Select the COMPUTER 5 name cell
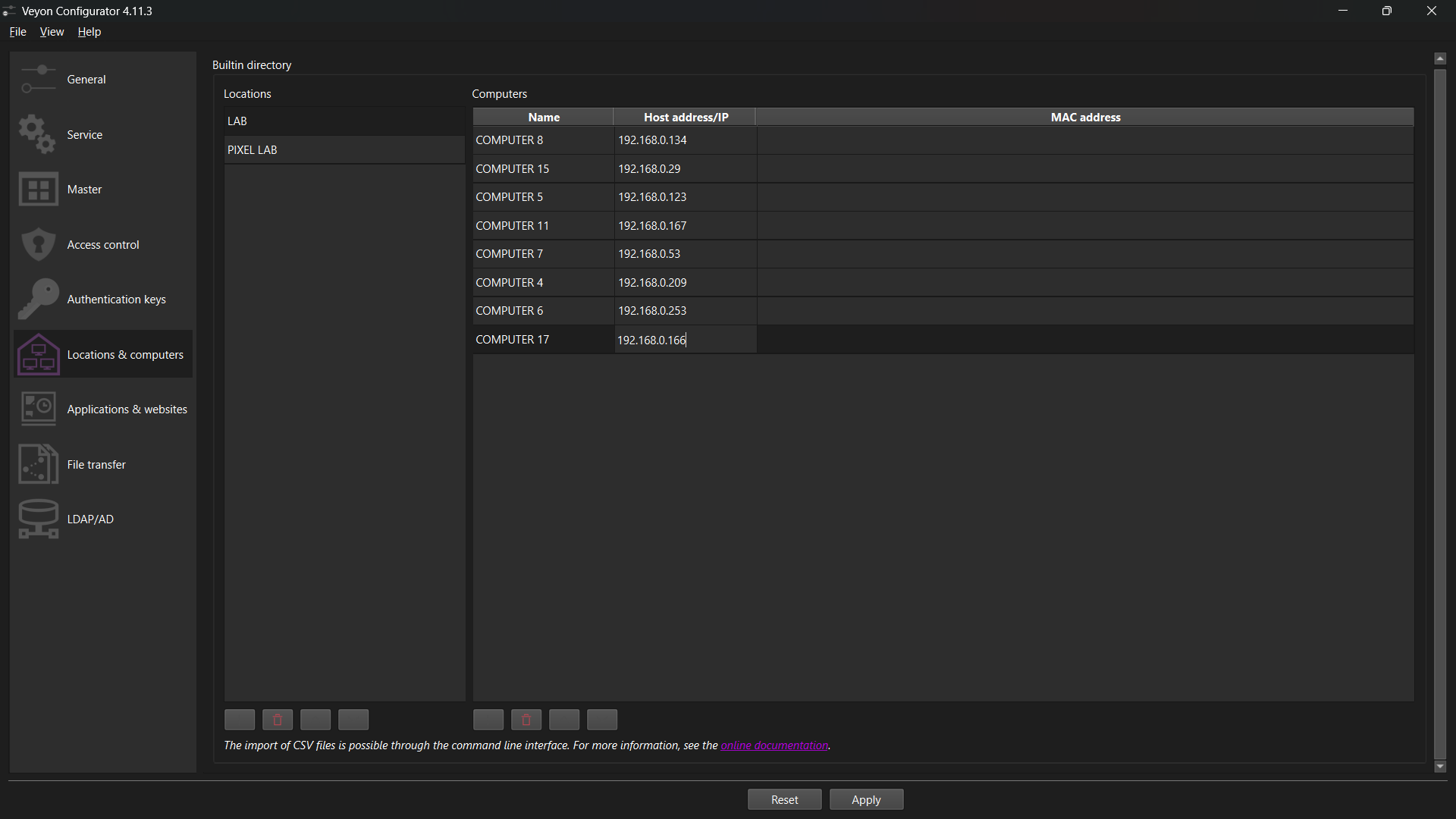1456x819 pixels. point(544,197)
